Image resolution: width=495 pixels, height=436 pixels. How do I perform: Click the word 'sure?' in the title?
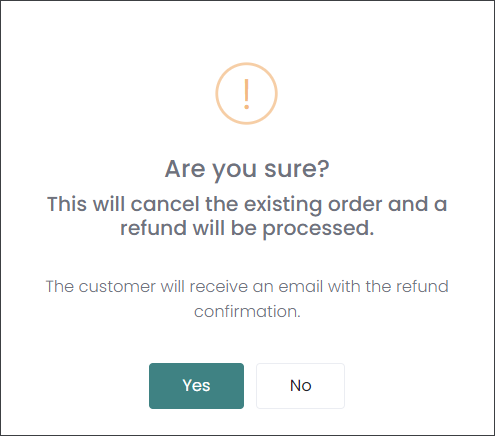click(x=297, y=169)
